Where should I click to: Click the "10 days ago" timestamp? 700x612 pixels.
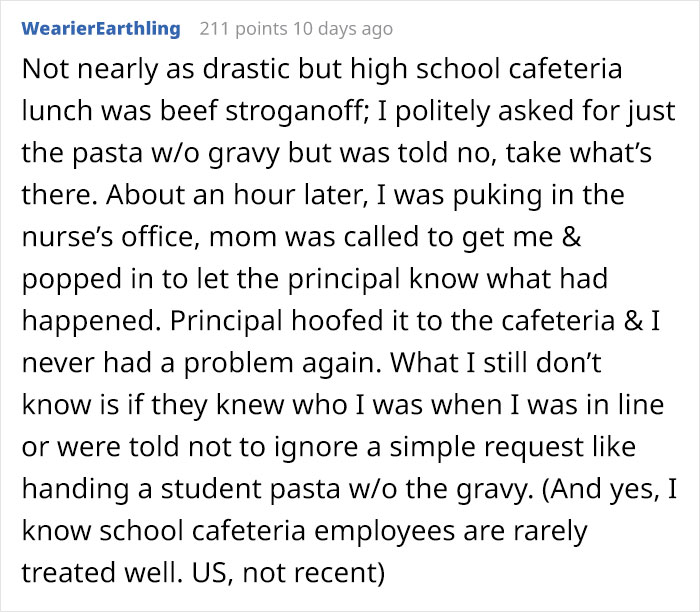coord(343,29)
